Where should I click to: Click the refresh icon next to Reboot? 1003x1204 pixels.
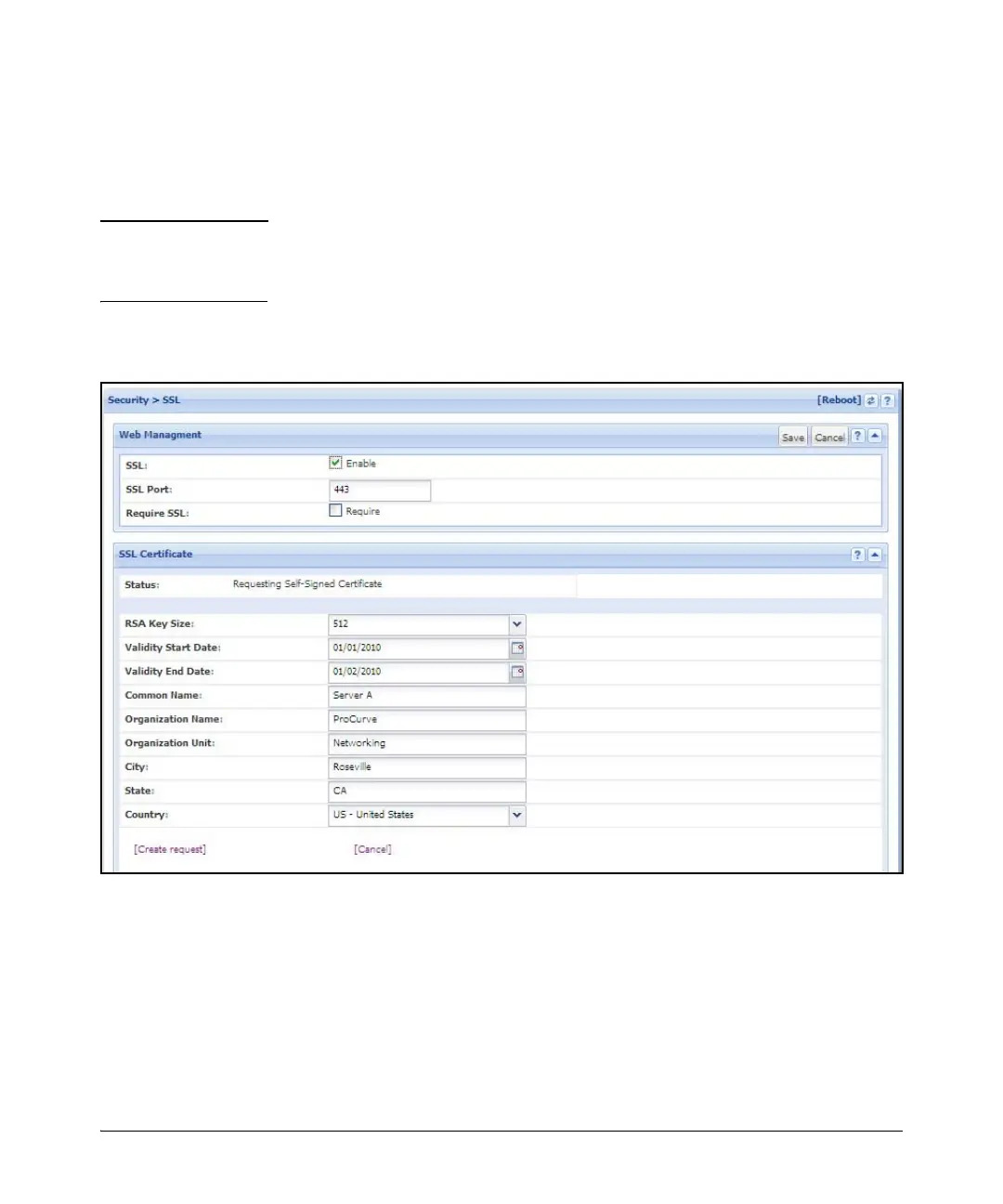[x=871, y=400]
